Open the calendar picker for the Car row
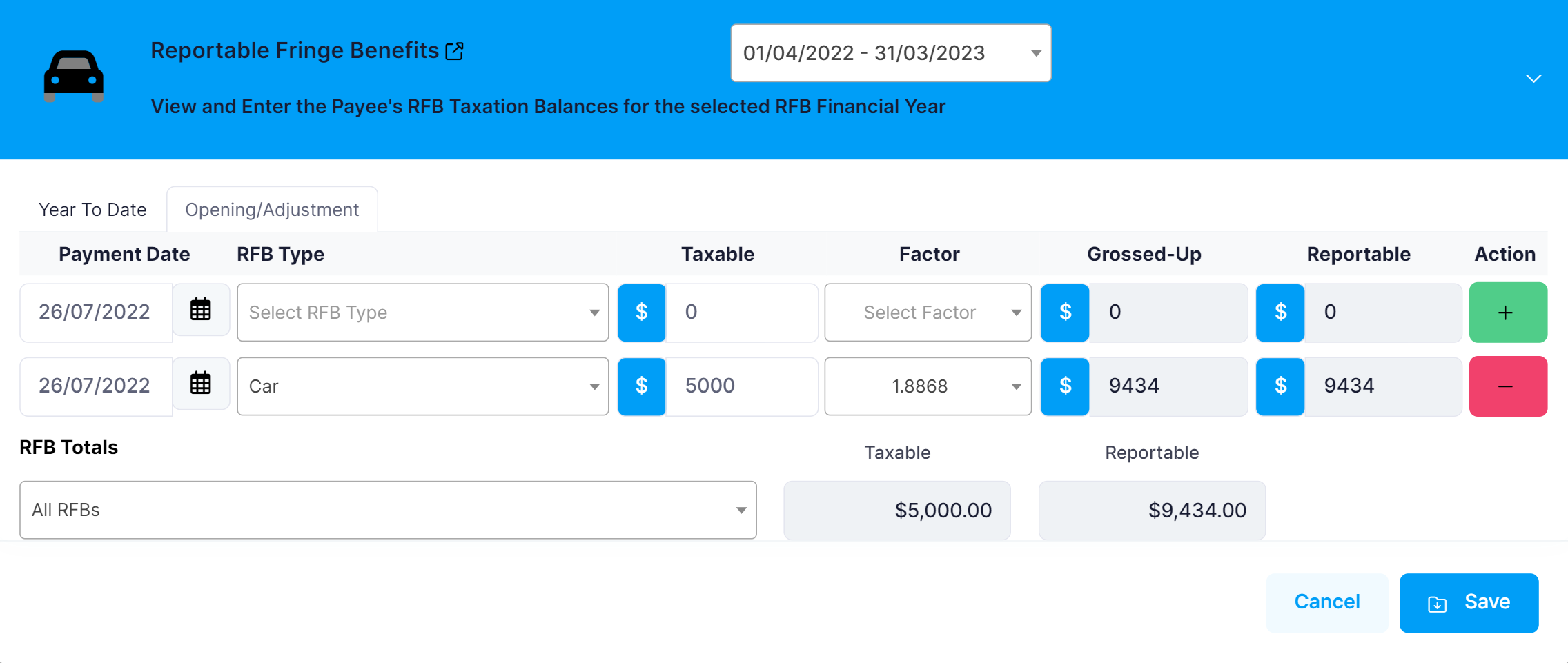This screenshot has width=1568, height=663. coord(200,385)
